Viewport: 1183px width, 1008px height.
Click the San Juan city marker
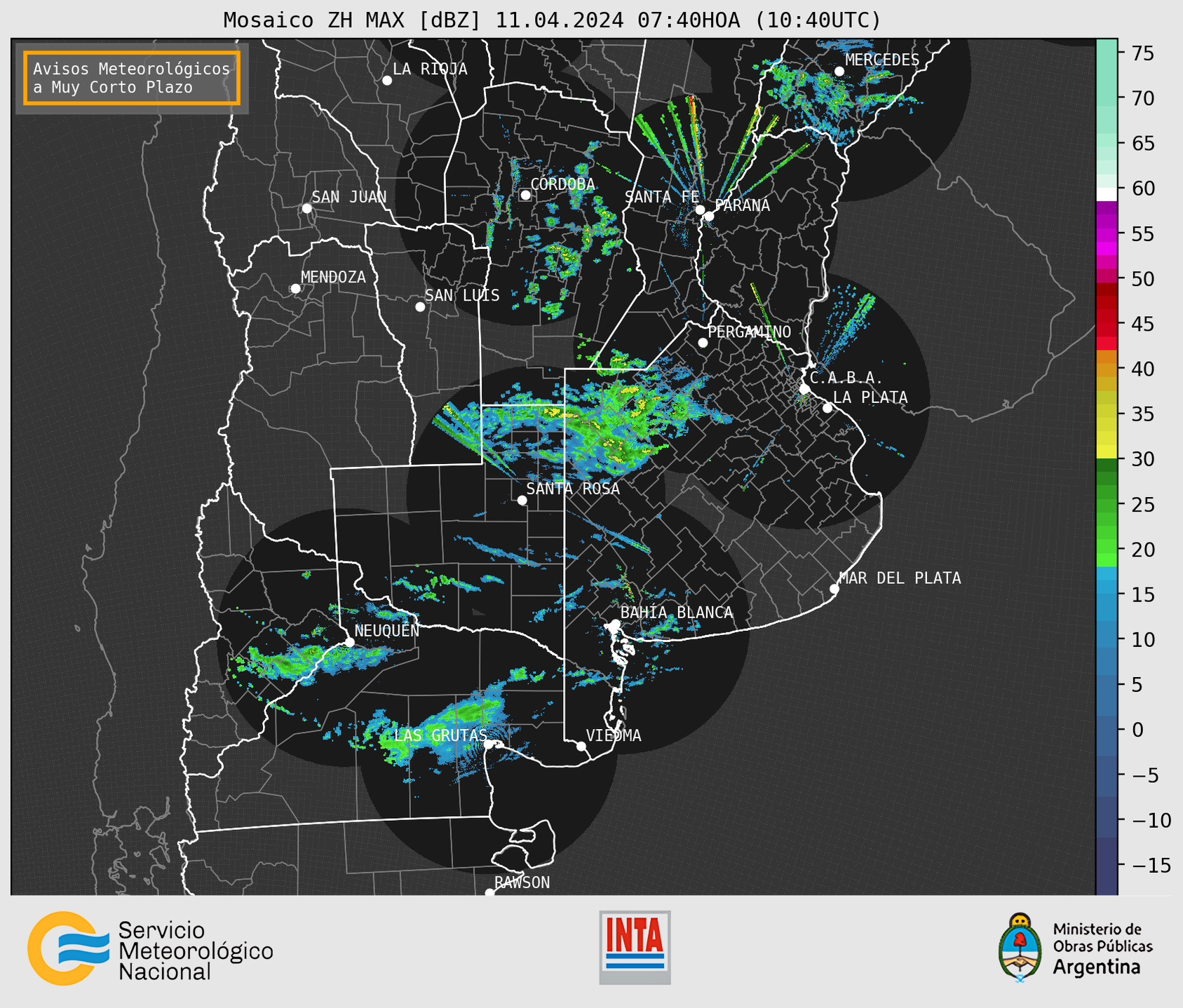tap(306, 208)
